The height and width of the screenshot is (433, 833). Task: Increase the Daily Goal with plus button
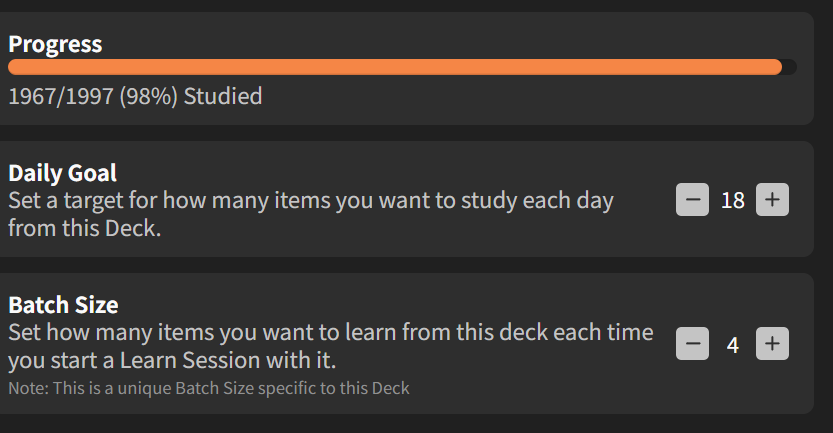(x=772, y=200)
